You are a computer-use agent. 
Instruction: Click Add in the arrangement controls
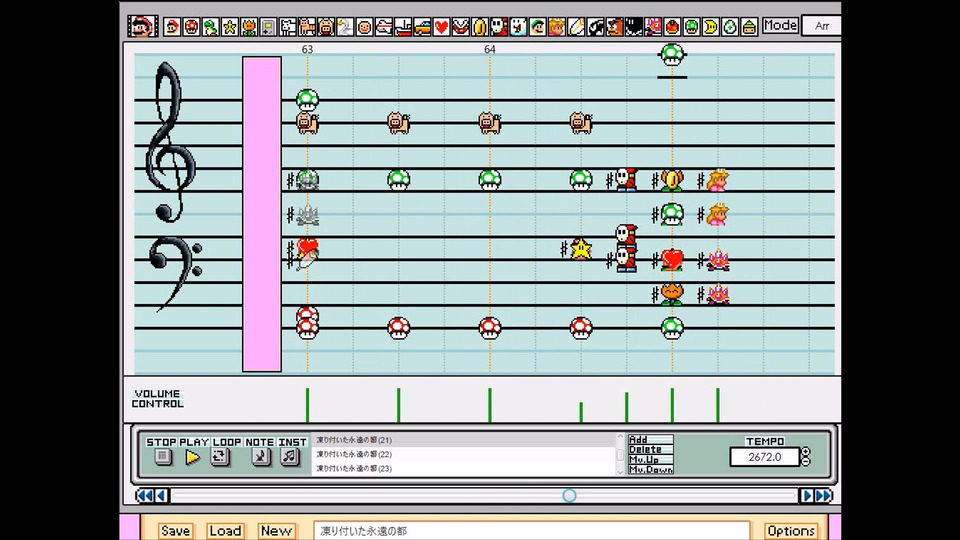coord(650,440)
